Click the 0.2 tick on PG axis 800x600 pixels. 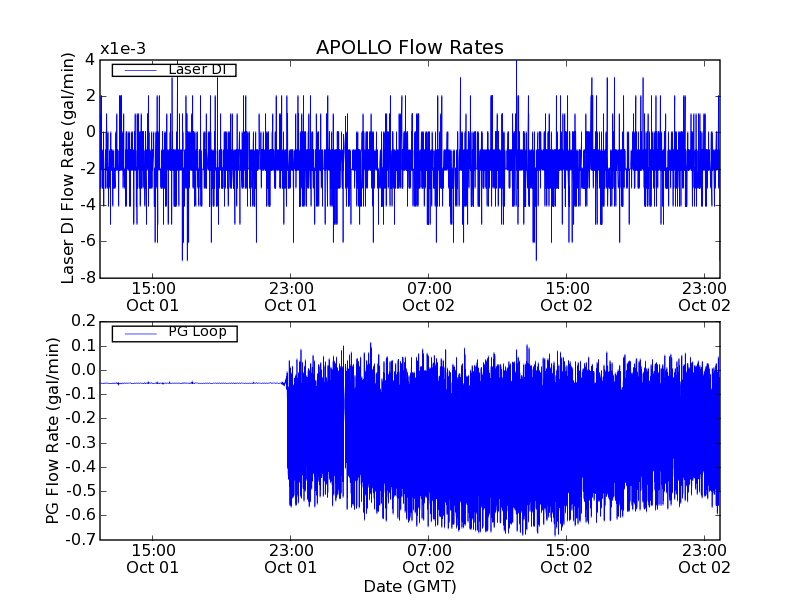click(x=84, y=321)
